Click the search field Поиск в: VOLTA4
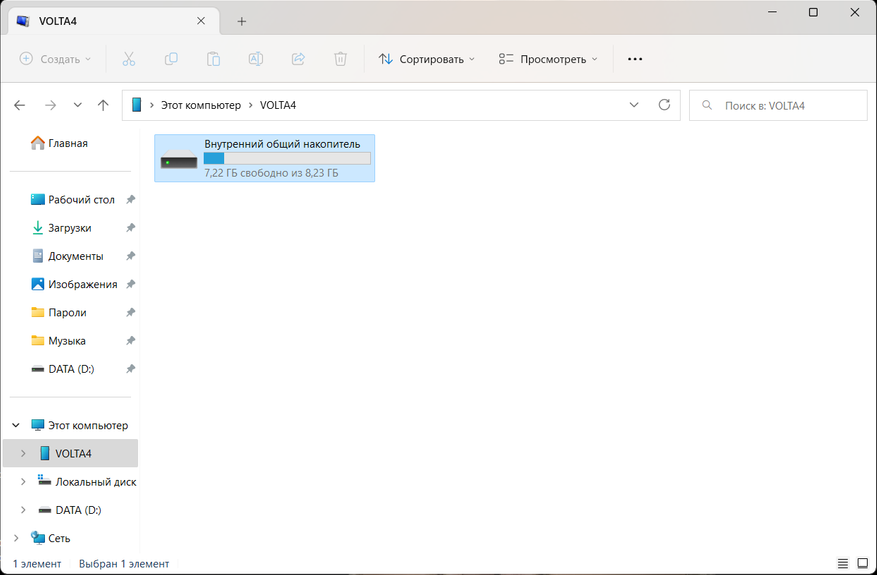The image size is (877, 575). (778, 105)
